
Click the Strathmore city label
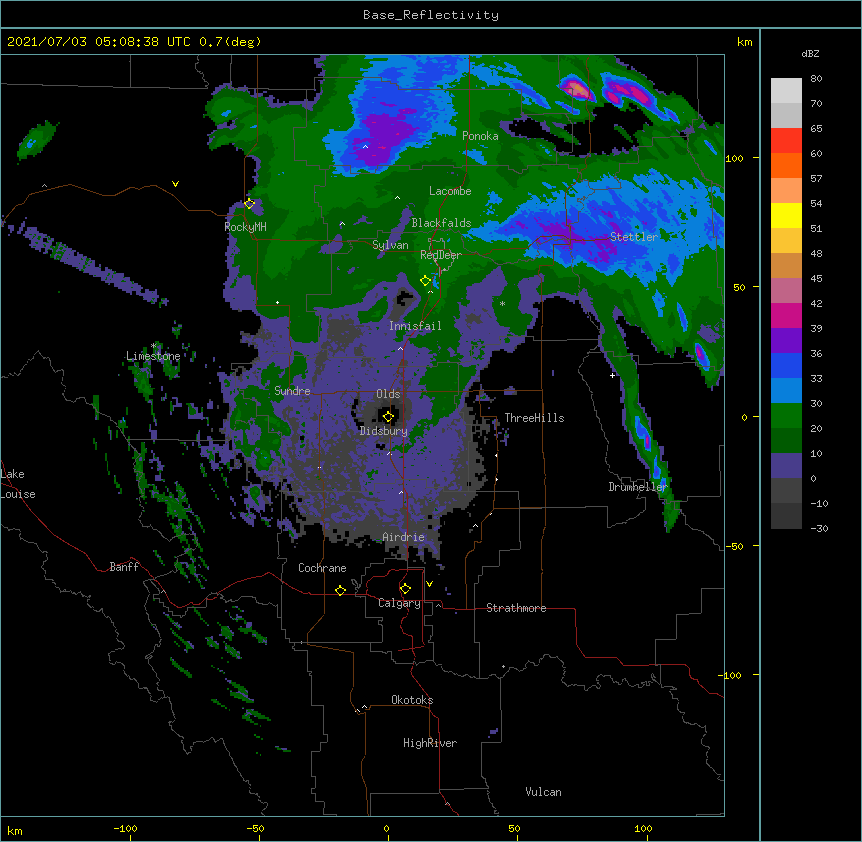coord(516,608)
